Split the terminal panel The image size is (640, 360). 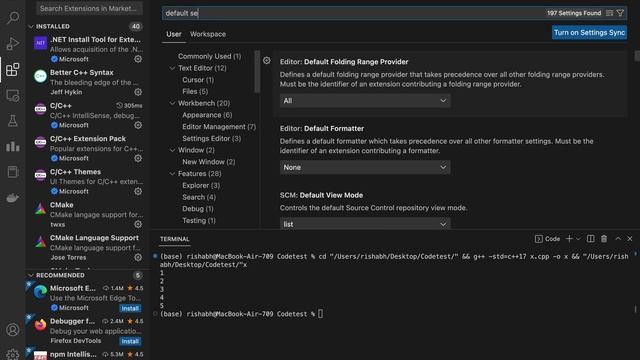[x=591, y=239]
